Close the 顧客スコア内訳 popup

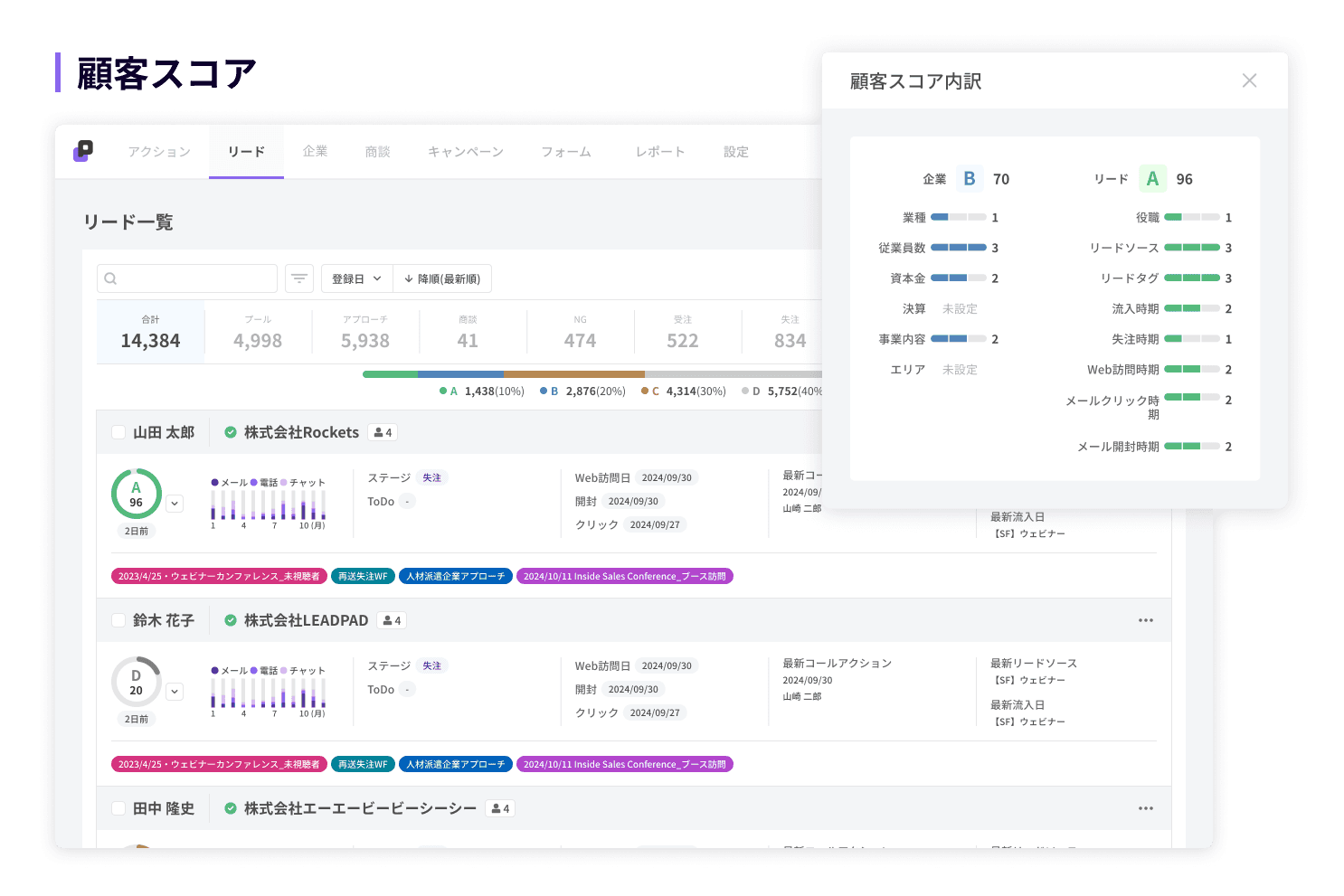[1249, 80]
